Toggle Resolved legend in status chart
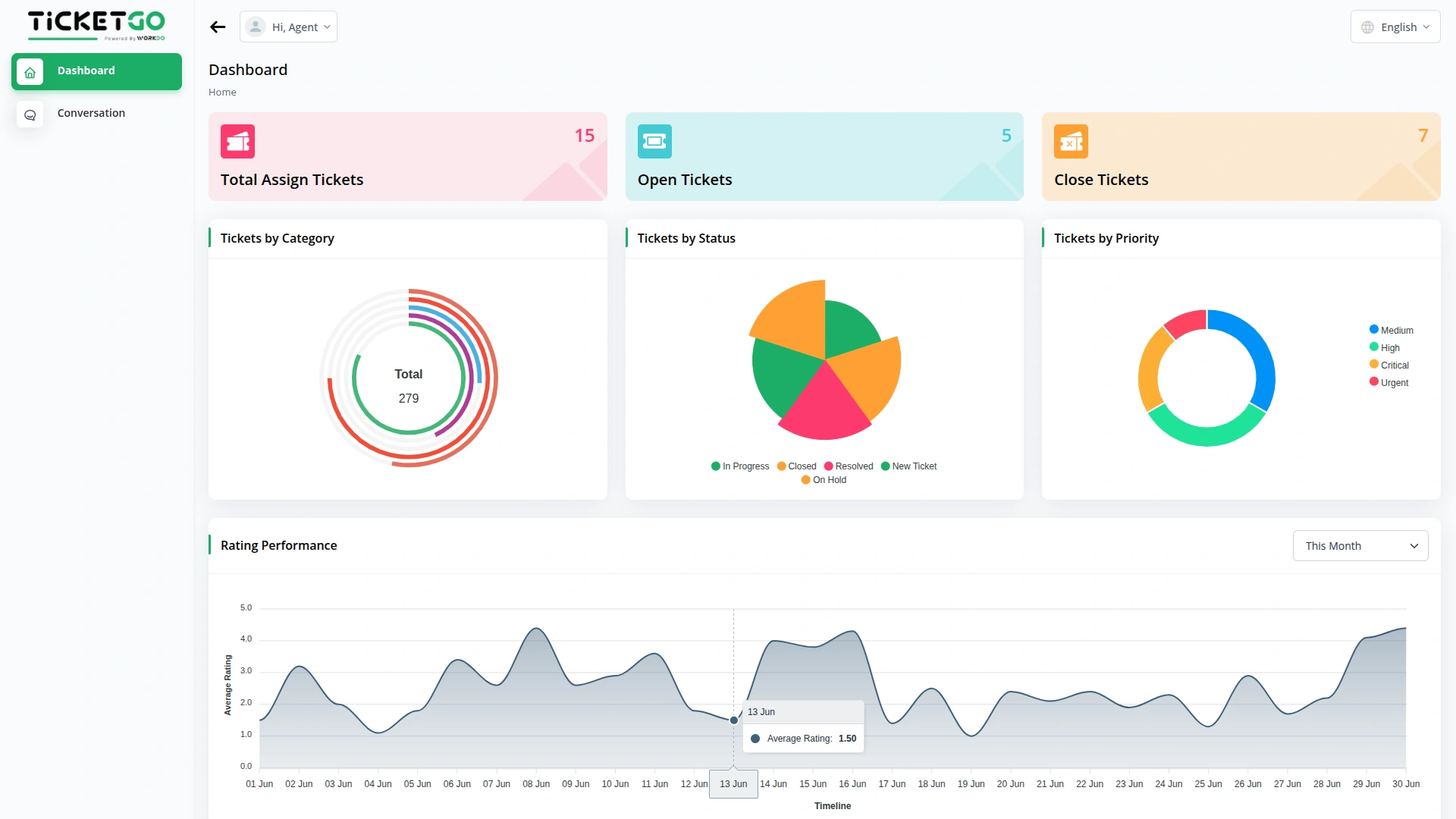This screenshot has width=1456, height=819. point(849,466)
